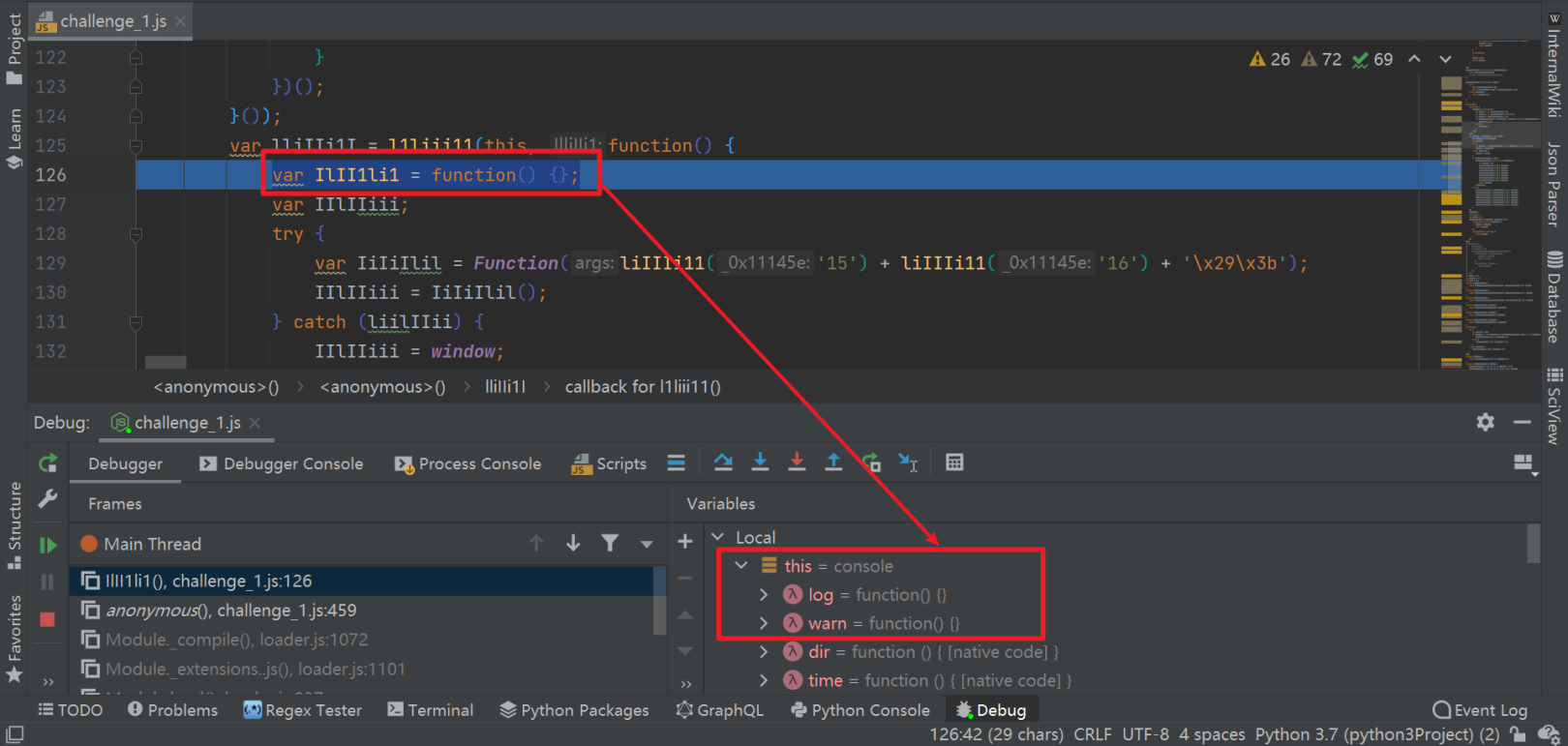Screen dimensions: 1568x746
Task: Toggle the frames filter funnel icon
Action: (x=610, y=543)
